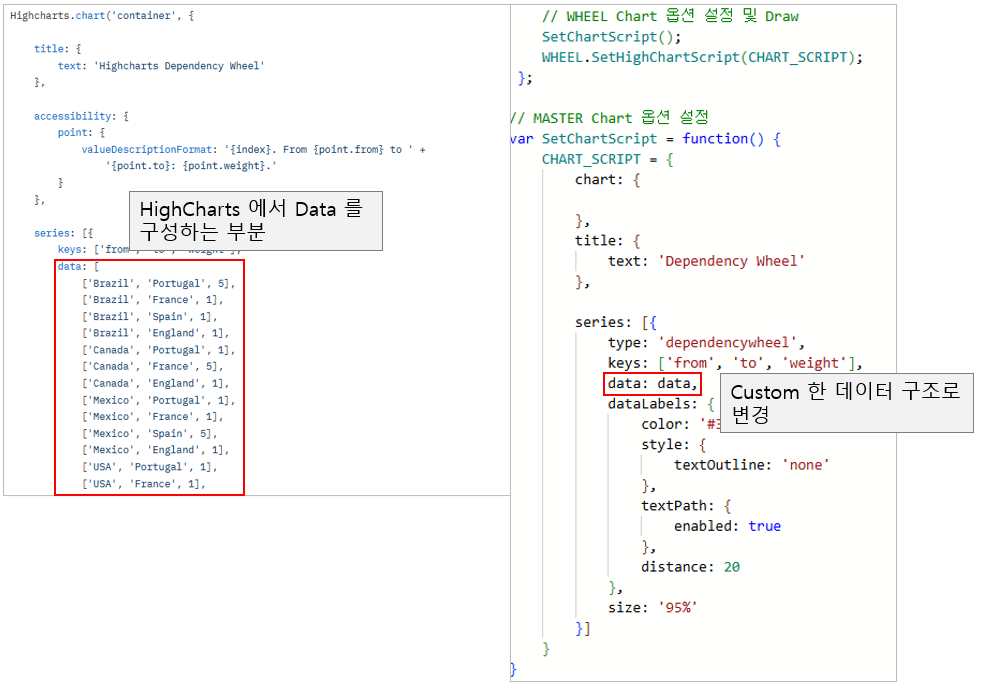The width and height of the screenshot is (981, 685).
Task: Click the WHEEL.SetHighChartScript(CHART_SCRIPT) line
Action: click(x=701, y=57)
